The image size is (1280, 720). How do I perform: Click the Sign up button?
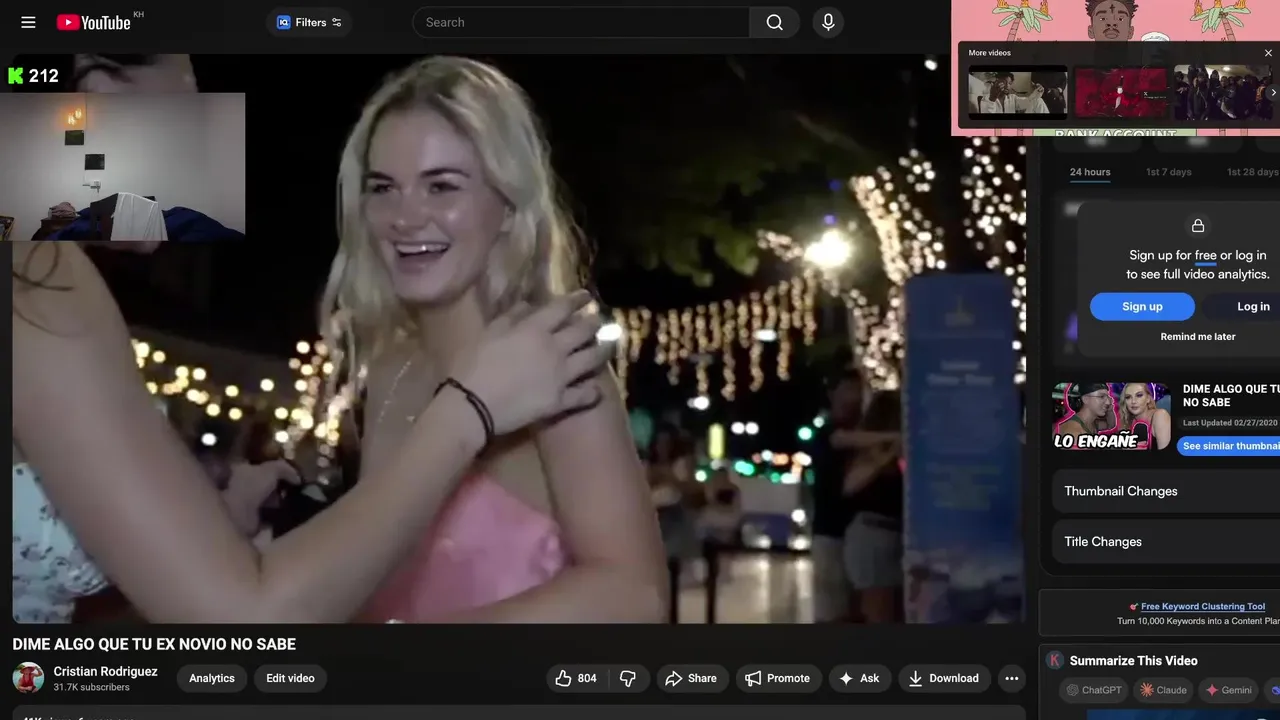coord(1142,306)
